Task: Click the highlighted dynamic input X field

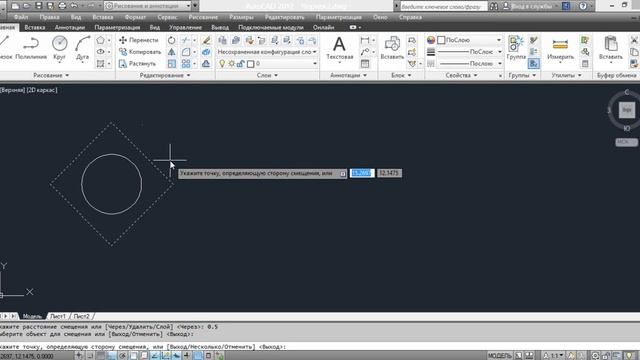Action: point(362,173)
